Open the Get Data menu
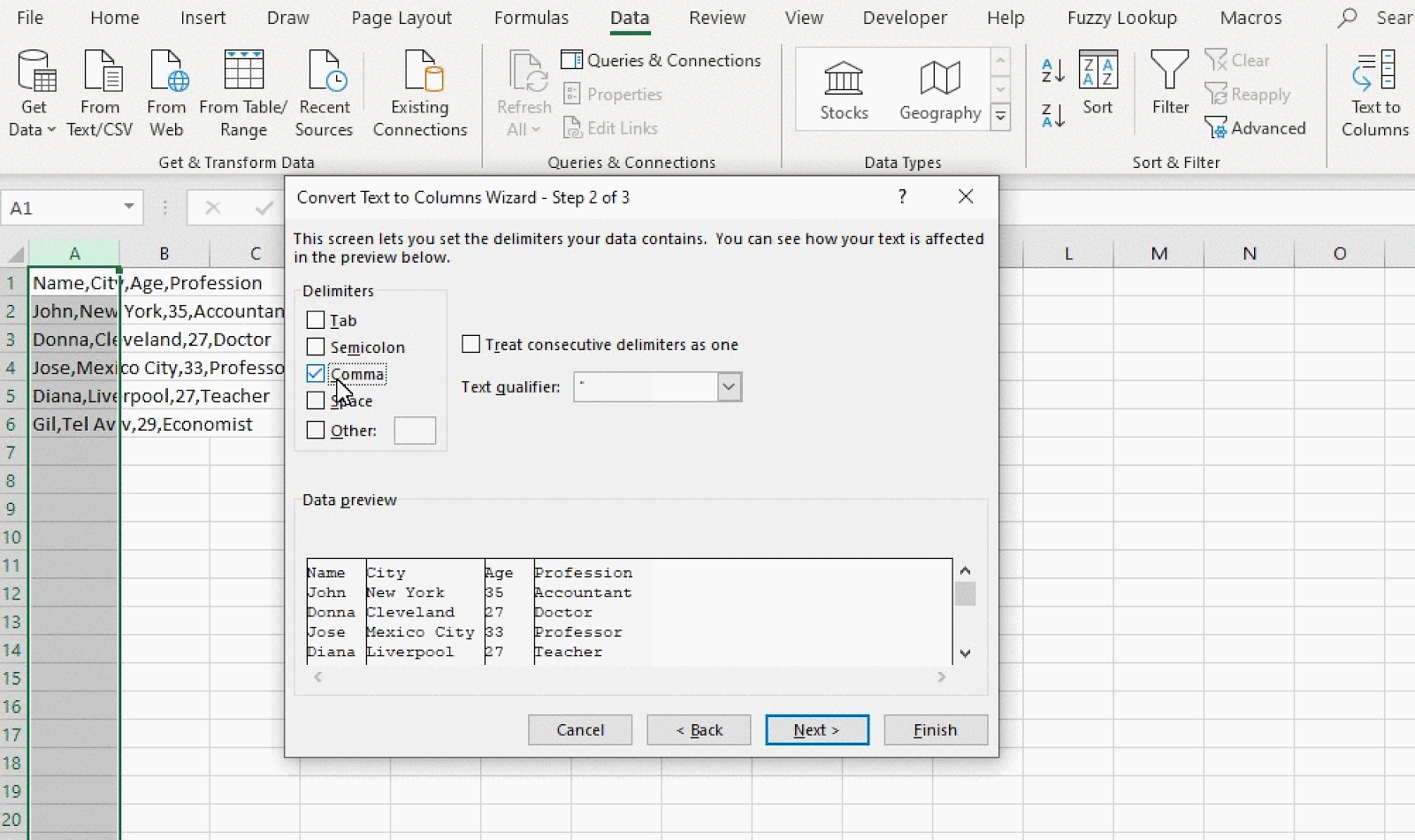1415x840 pixels. coord(33,94)
